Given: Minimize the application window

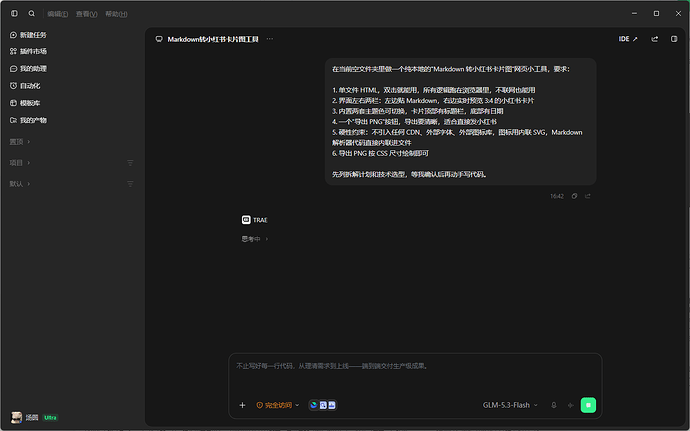Looking at the screenshot, I should [x=634, y=14].
